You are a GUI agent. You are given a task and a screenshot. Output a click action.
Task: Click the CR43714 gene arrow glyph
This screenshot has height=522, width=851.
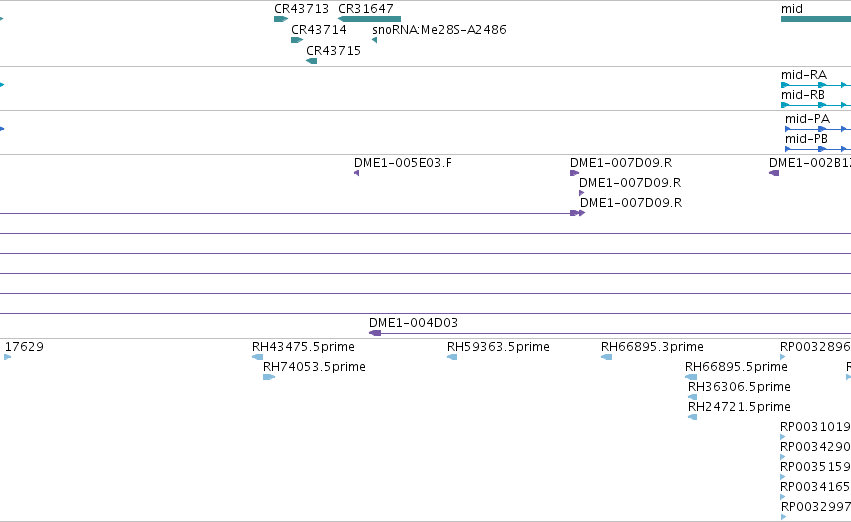[x=297, y=40]
